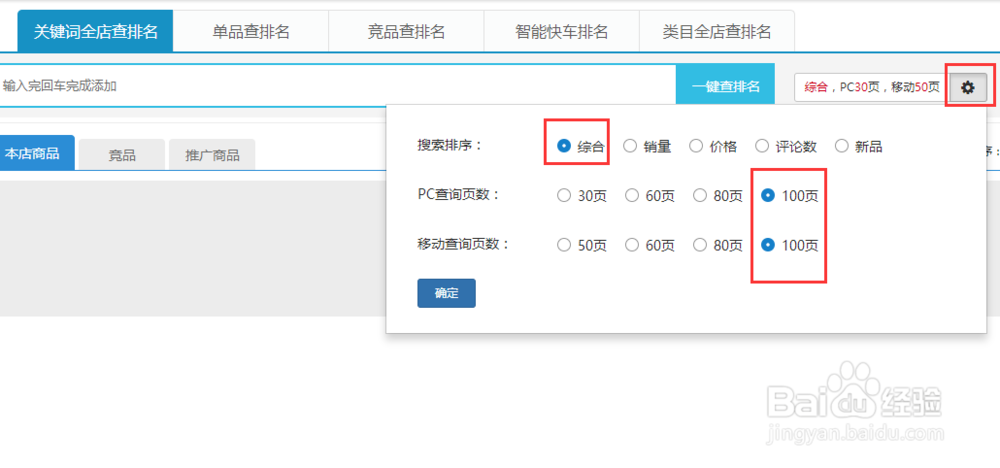
Task: Confirm settings with 确定 button
Action: [446, 293]
